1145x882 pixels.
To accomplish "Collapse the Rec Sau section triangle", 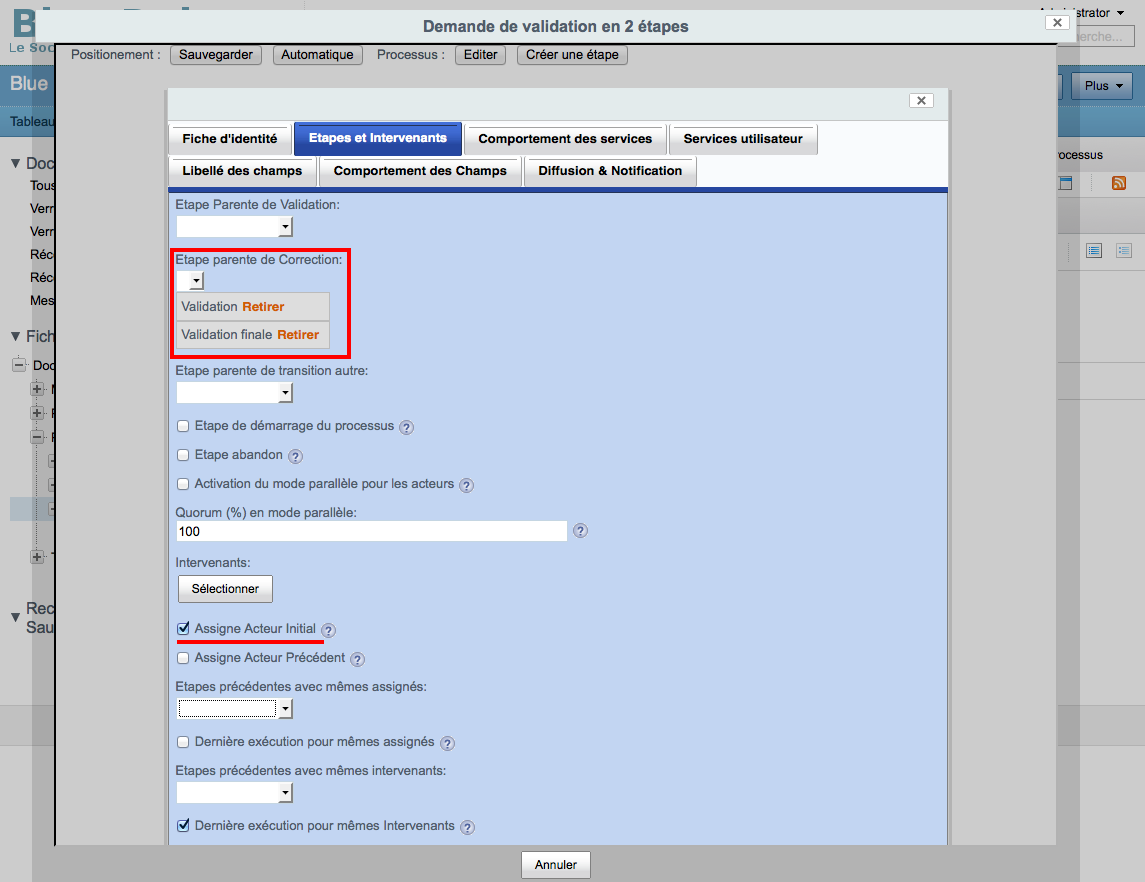I will 15,618.
